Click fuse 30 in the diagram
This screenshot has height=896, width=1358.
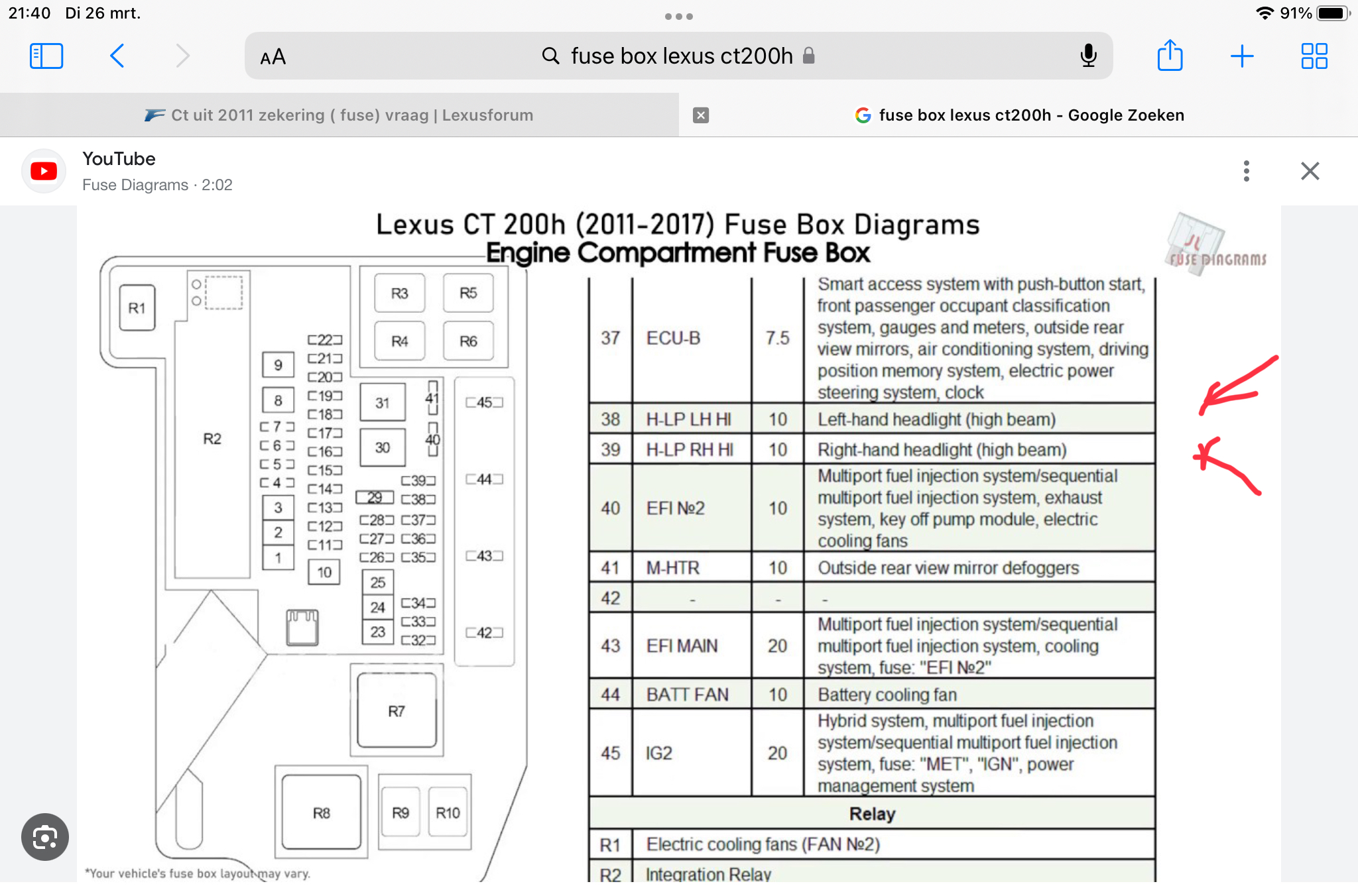coord(383,447)
